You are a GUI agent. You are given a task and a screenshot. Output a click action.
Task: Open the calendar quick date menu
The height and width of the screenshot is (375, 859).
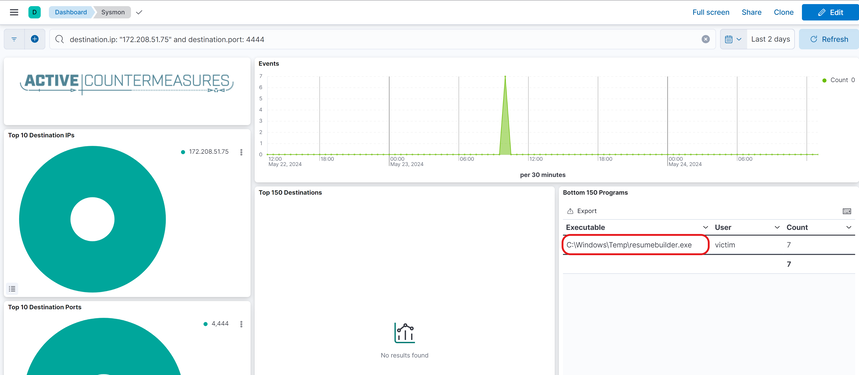coord(732,39)
